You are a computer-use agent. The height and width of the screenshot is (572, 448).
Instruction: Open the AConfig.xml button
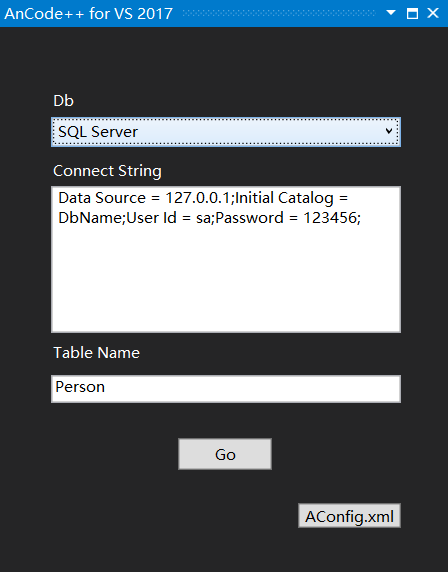point(349,516)
